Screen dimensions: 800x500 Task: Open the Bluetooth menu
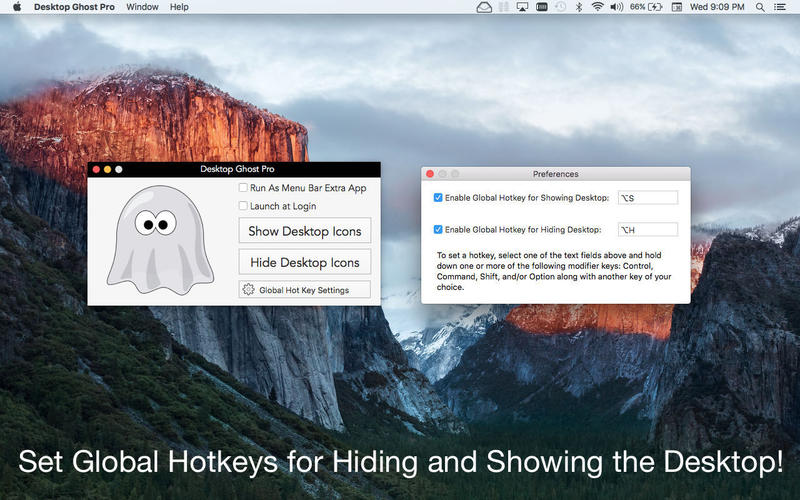(579, 7)
